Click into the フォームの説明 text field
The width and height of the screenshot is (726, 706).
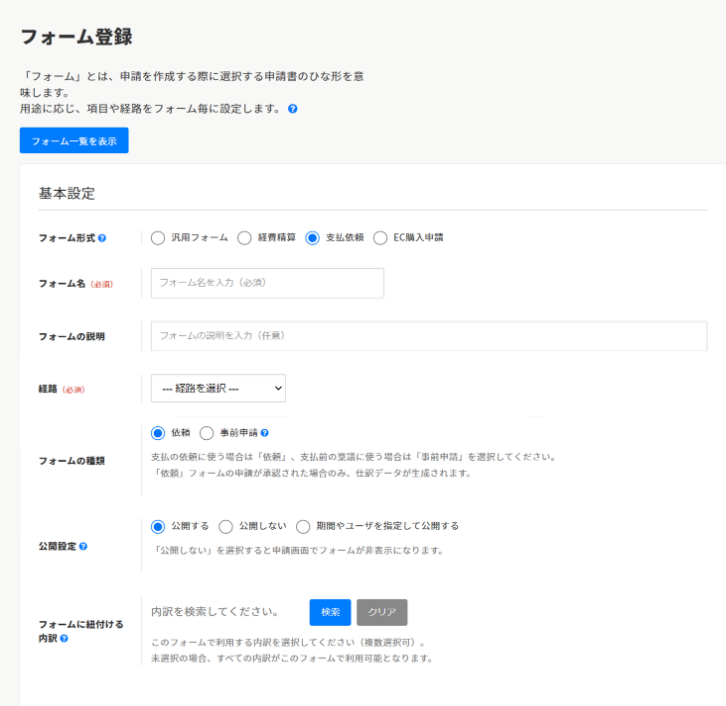428,336
